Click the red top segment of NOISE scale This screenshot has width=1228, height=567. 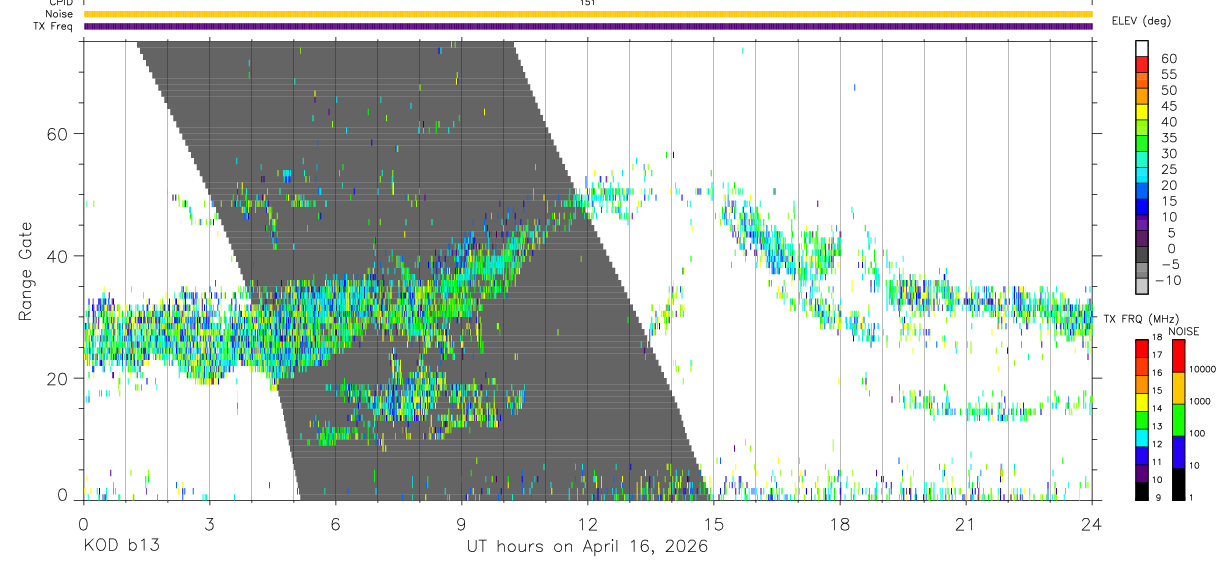[x=1180, y=355]
